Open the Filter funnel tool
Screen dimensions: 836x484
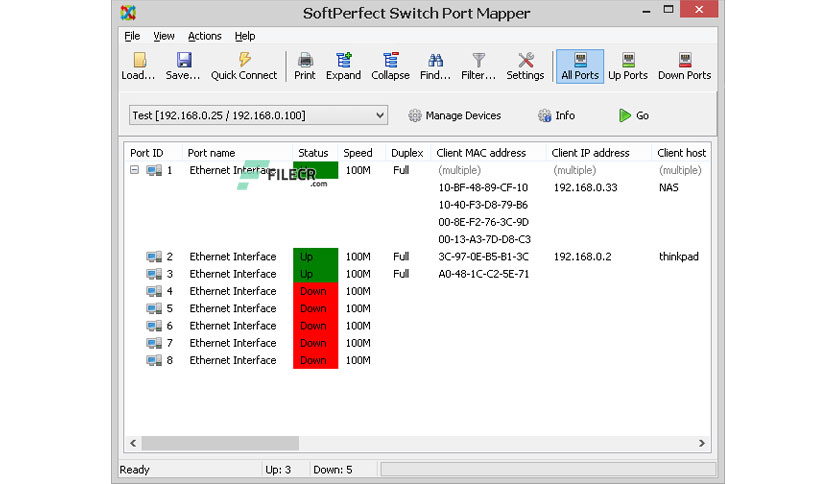click(x=478, y=66)
